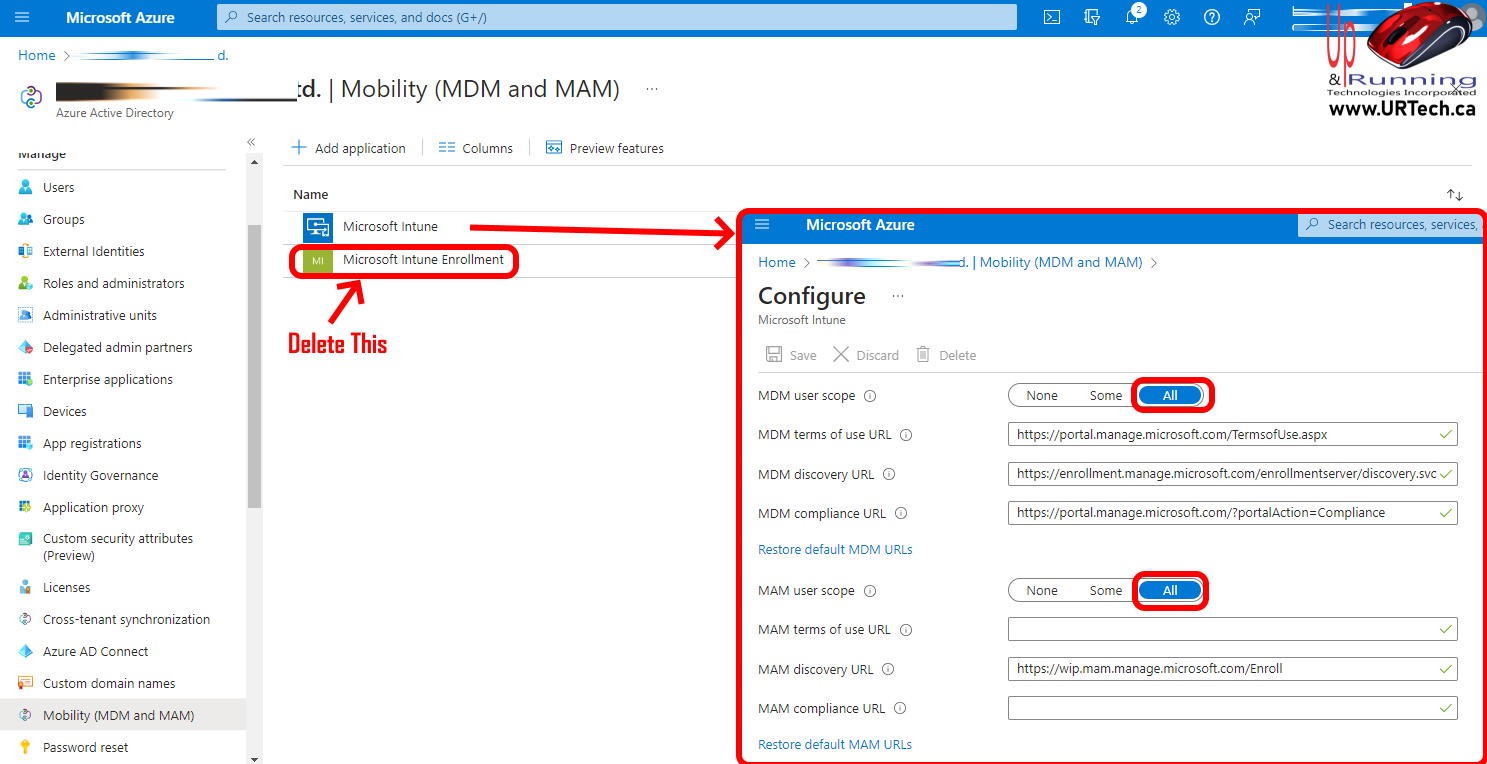Set MDM user scope to Some
The height and width of the screenshot is (764, 1487).
click(1105, 396)
